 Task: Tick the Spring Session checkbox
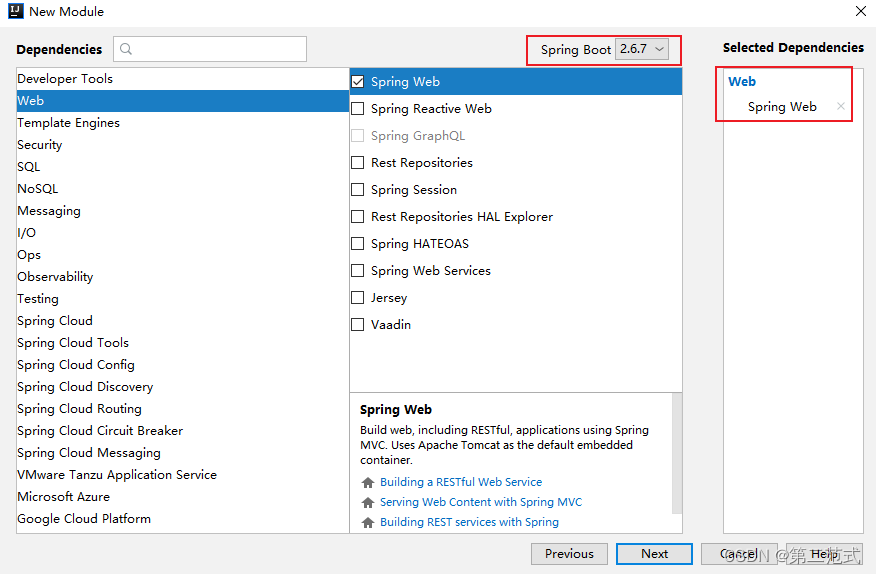click(x=358, y=189)
